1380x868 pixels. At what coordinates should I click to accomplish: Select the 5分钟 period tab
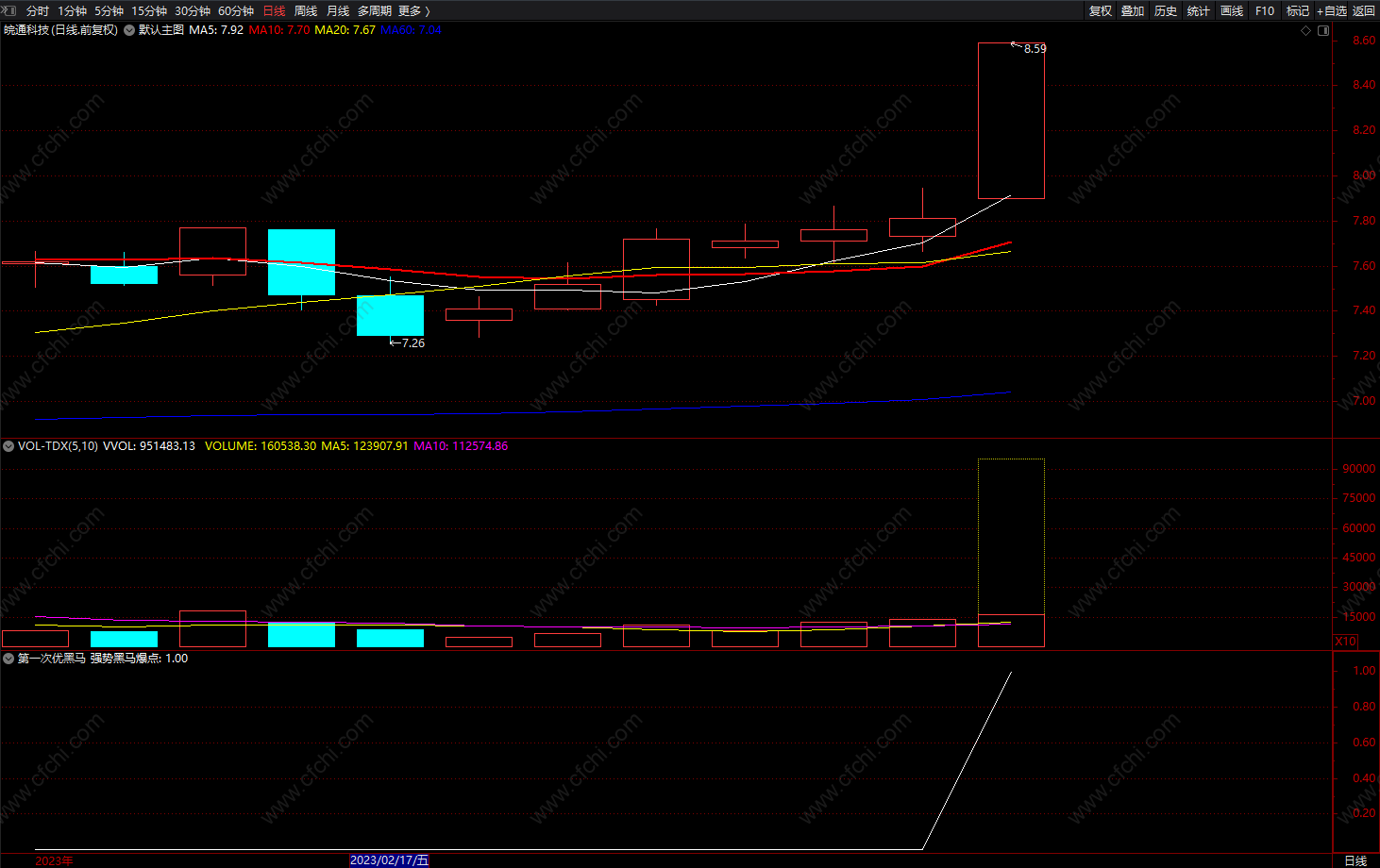coord(109,10)
